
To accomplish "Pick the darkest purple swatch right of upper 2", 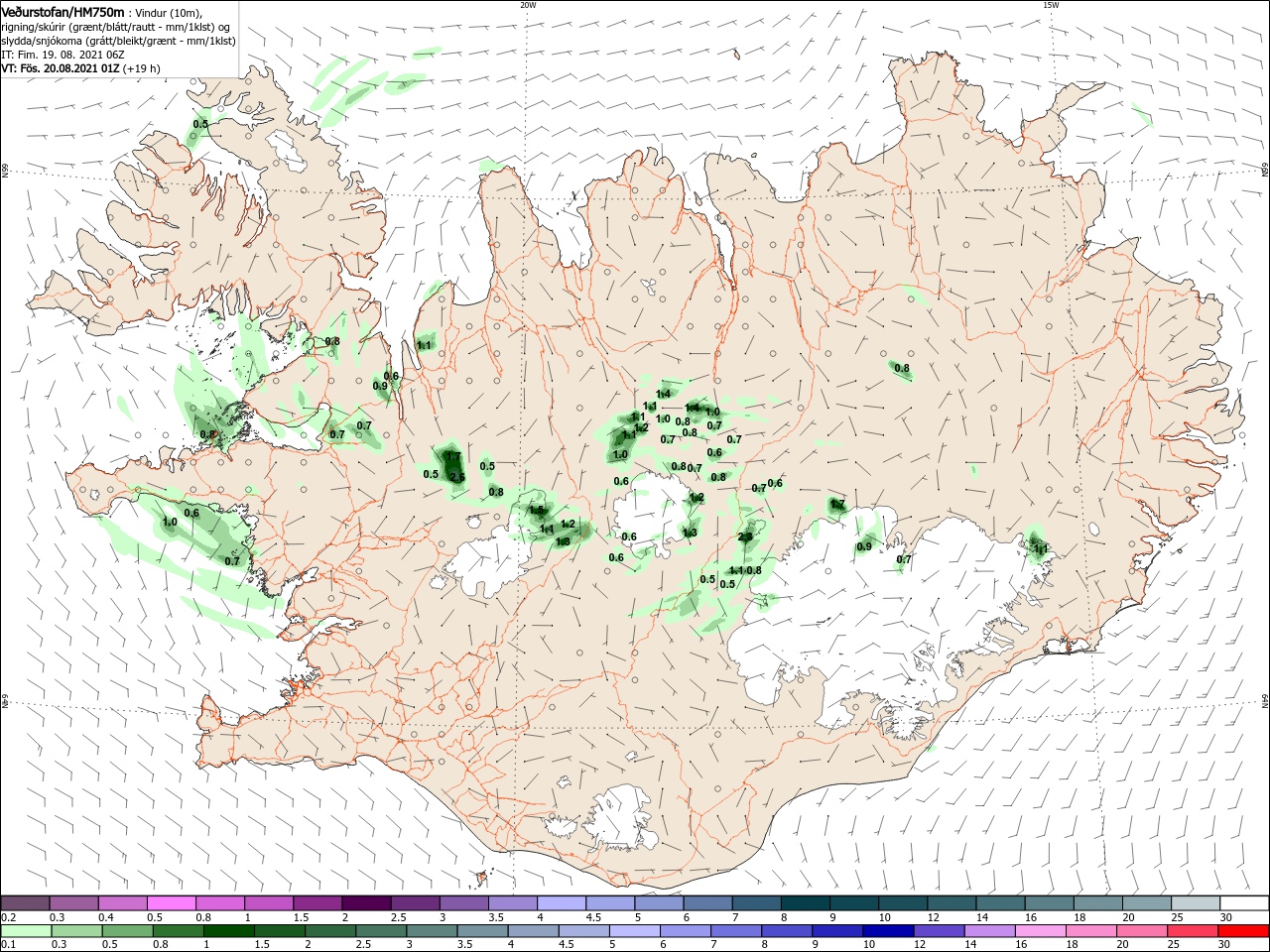I will (x=365, y=903).
